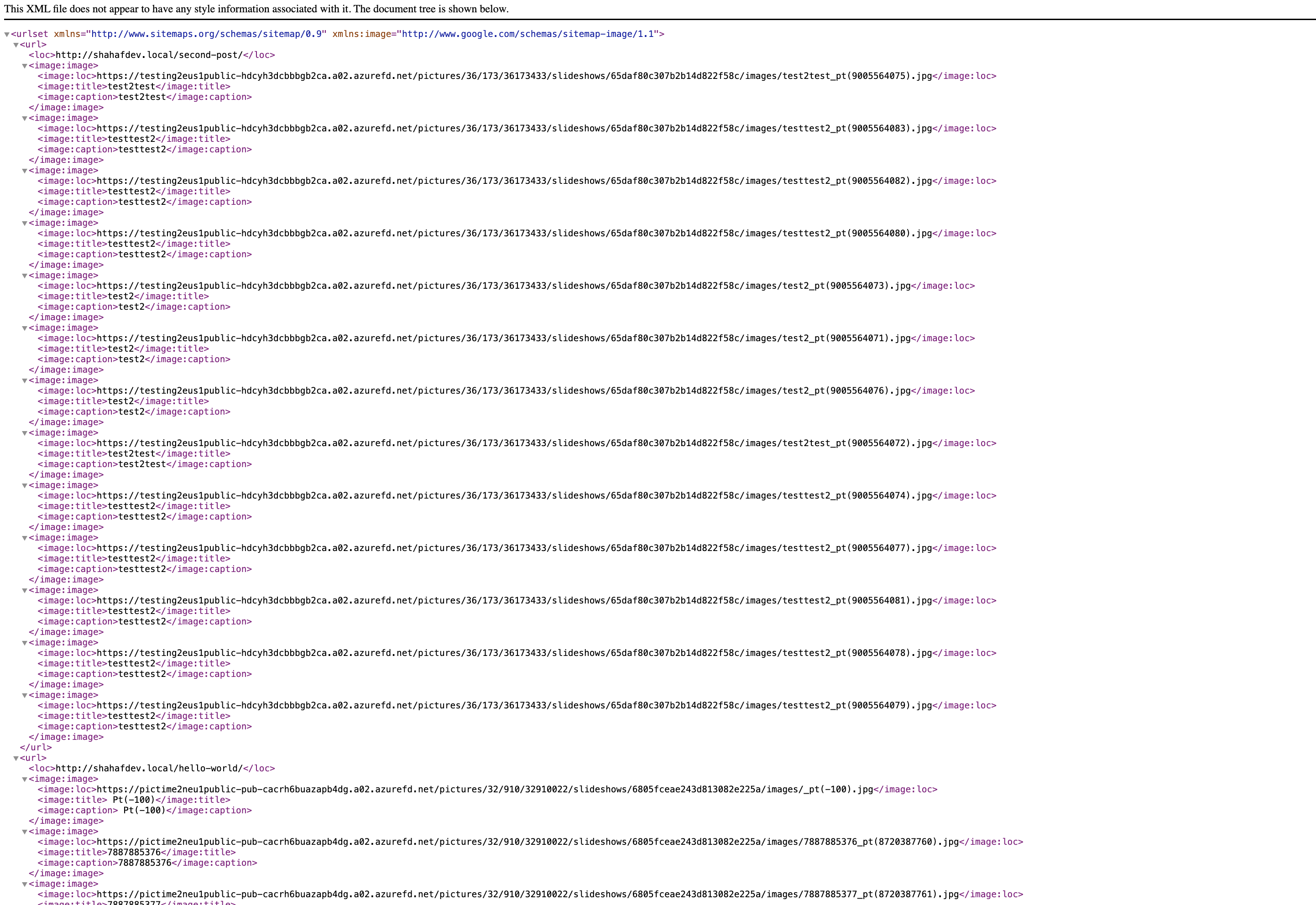Collapse the image node containing test2_pt(9005564076).jpg
The height and width of the screenshot is (905, 1316).
click(24, 380)
